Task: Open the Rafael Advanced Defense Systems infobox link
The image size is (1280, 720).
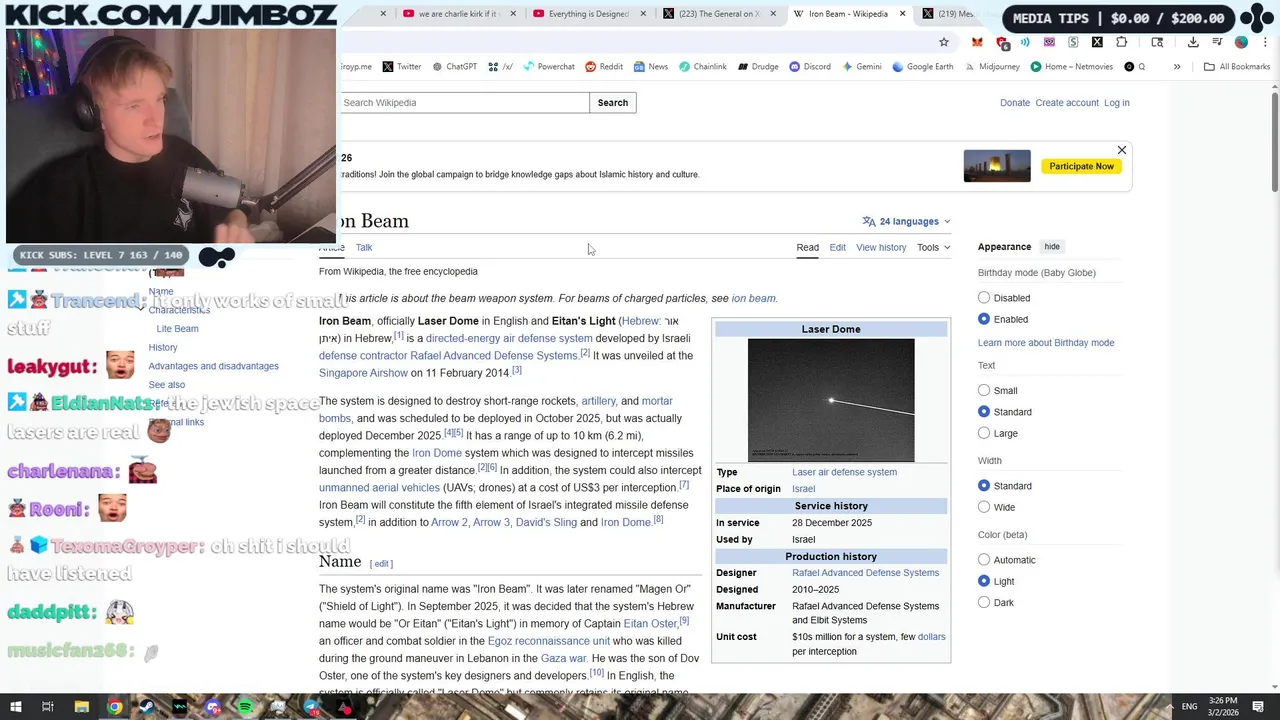Action: (x=865, y=573)
